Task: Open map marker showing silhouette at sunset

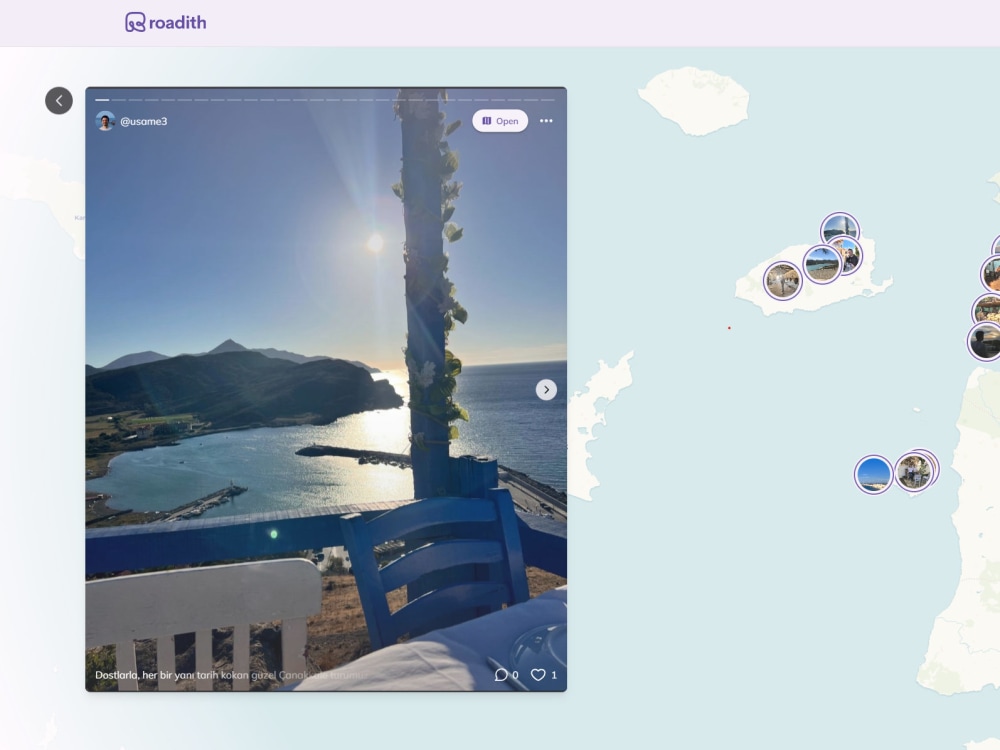Action: 986,342
